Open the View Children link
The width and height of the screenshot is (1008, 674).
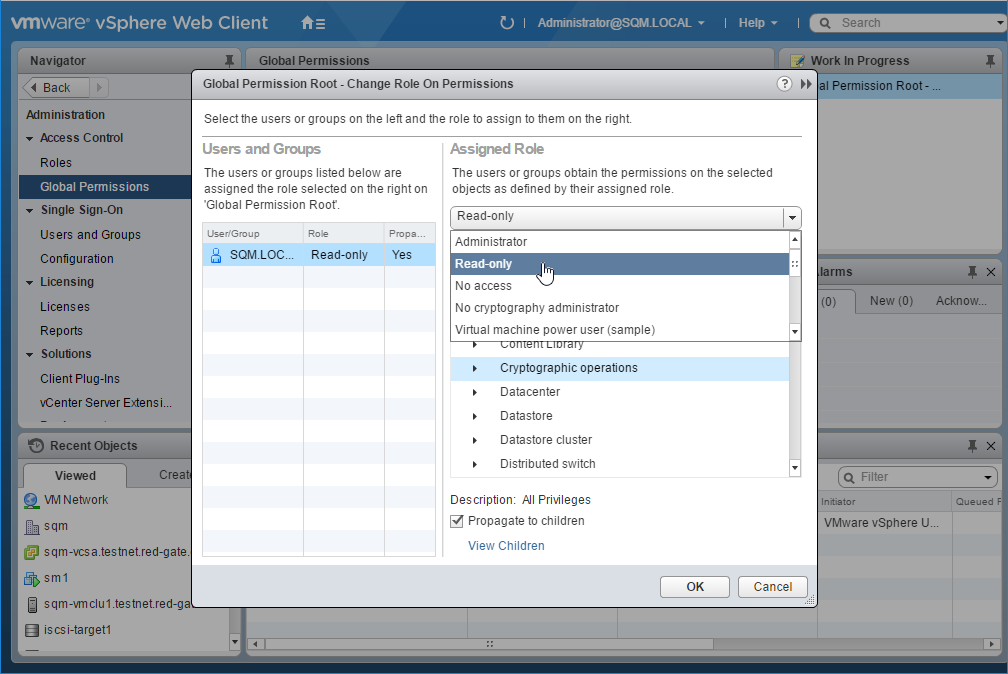click(506, 546)
